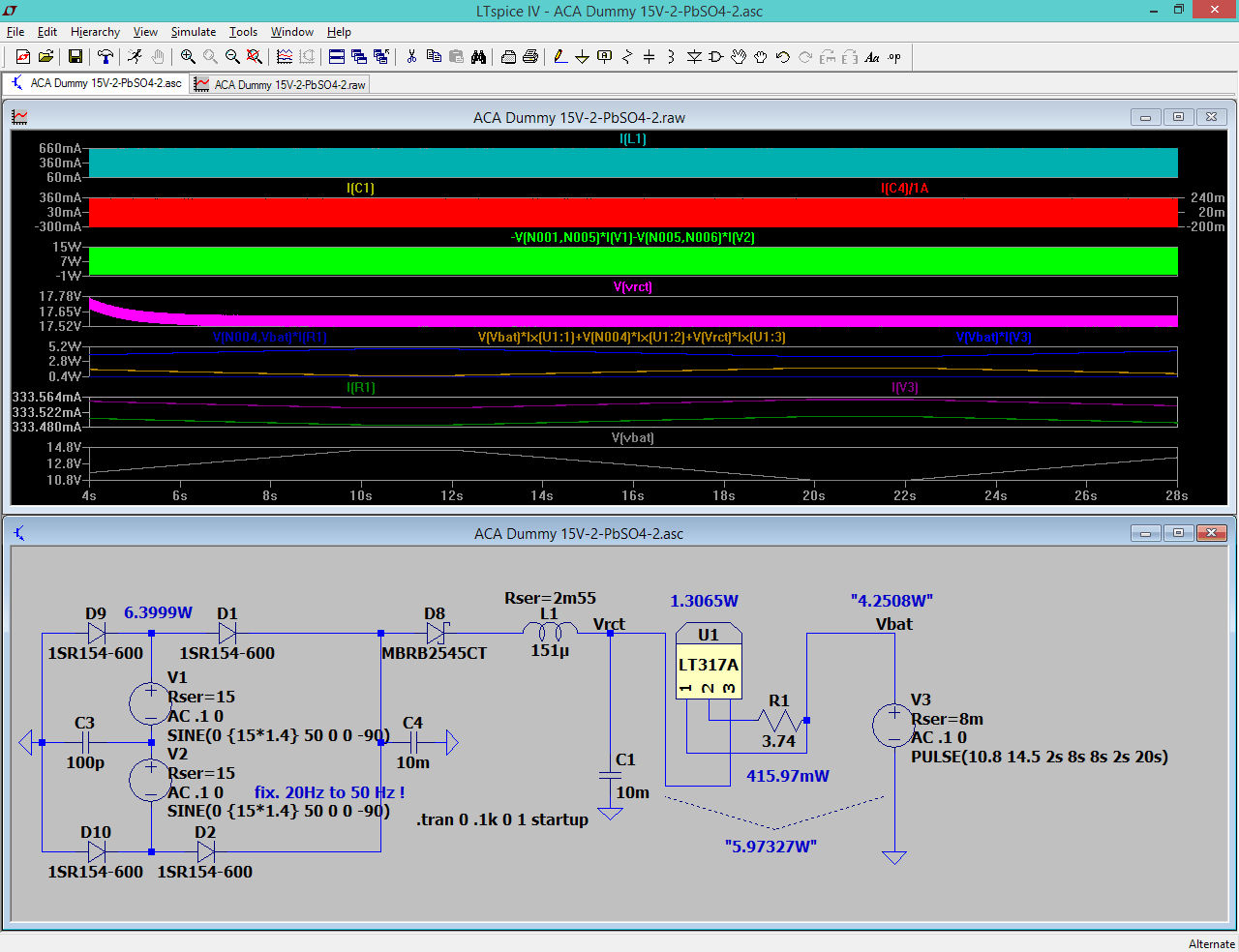Open the Control Panel hammer icon
This screenshot has width=1239, height=952.
pyautogui.click(x=106, y=57)
